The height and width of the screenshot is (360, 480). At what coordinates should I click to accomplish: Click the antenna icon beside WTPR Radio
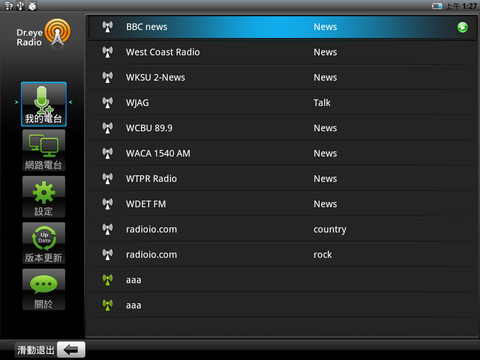[107, 179]
